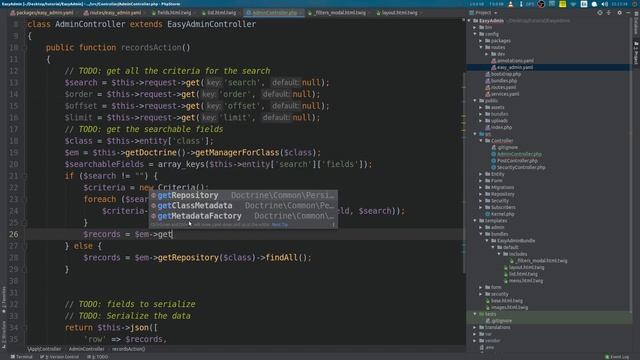Open Kernel.php in the project tree
This screenshot has height=360, width=640.
(500, 214)
